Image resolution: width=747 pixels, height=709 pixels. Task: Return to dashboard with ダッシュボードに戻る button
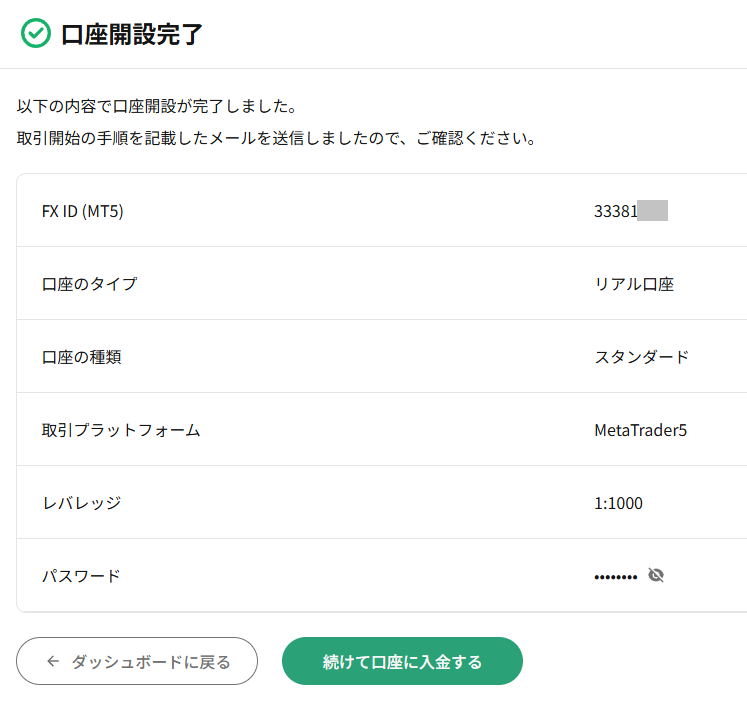tap(137, 661)
